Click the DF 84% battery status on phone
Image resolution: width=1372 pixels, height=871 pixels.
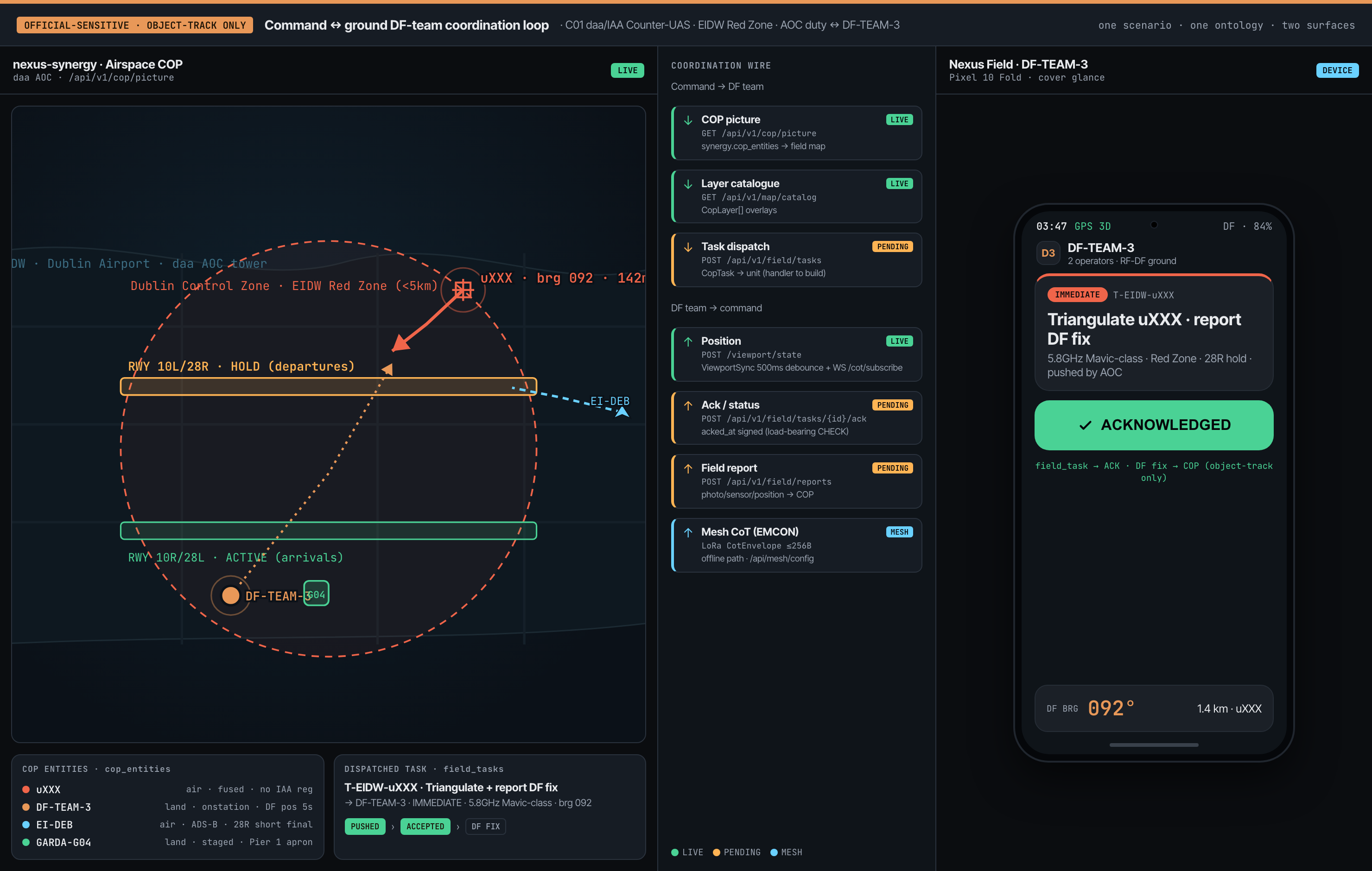tap(1247, 227)
